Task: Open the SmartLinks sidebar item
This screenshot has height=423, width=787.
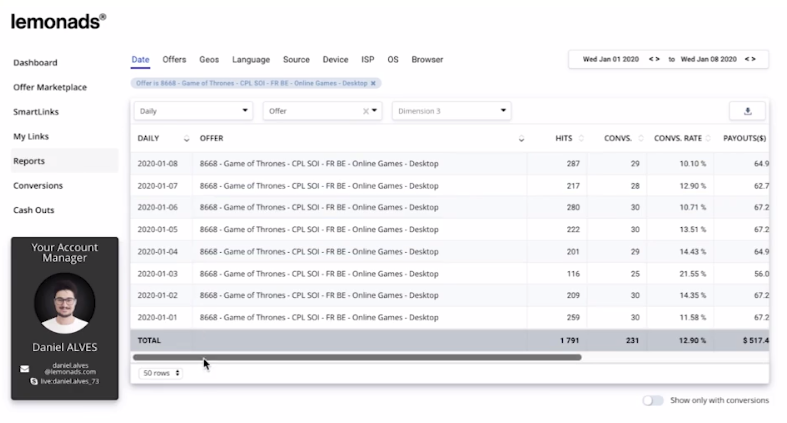Action: 36,112
